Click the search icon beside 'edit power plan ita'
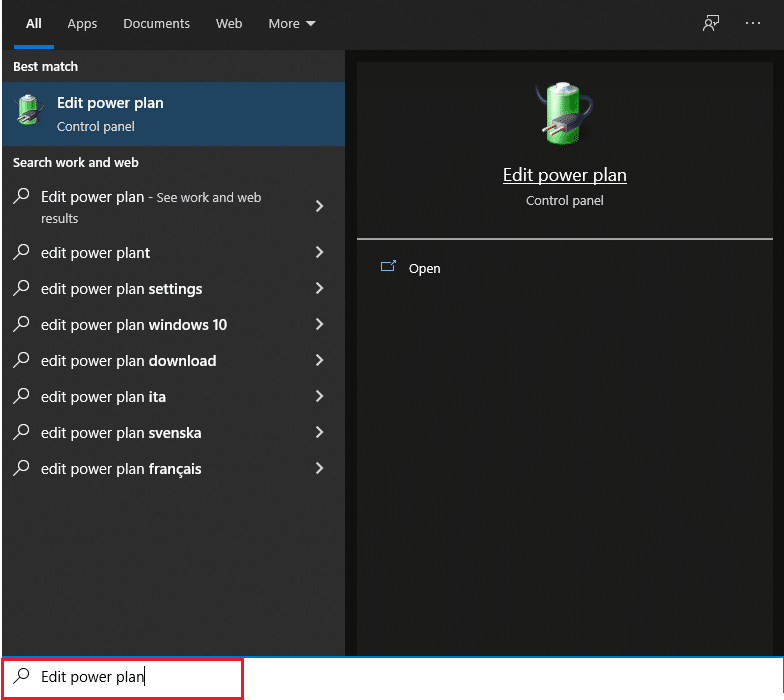Image resolution: width=784 pixels, height=700 pixels. pos(22,397)
